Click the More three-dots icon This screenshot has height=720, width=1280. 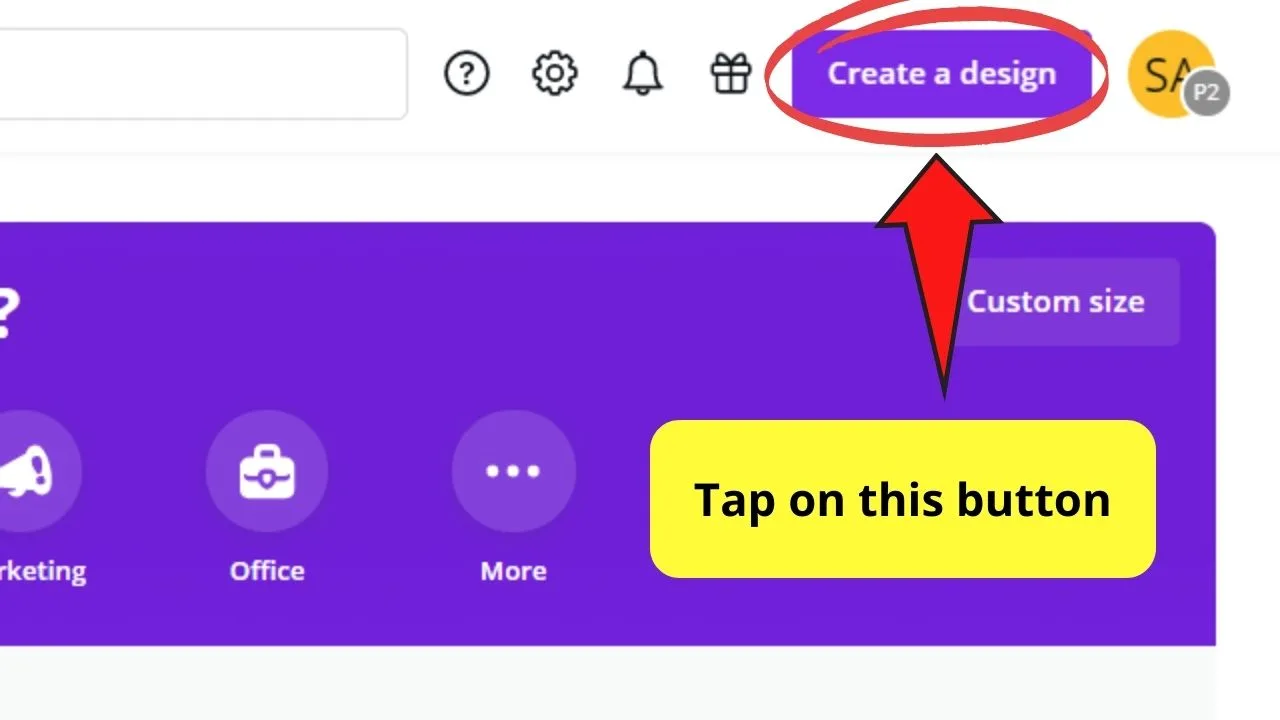point(513,471)
